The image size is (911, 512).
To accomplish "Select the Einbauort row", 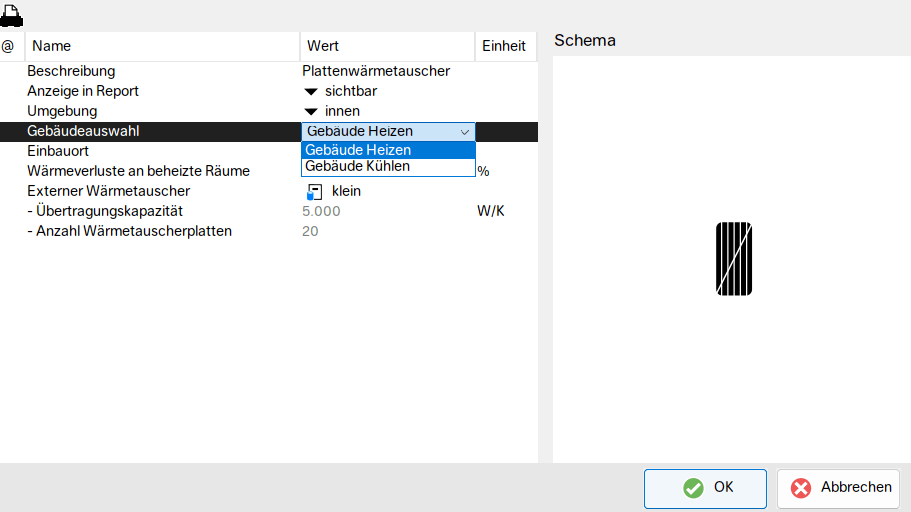I will 58,151.
